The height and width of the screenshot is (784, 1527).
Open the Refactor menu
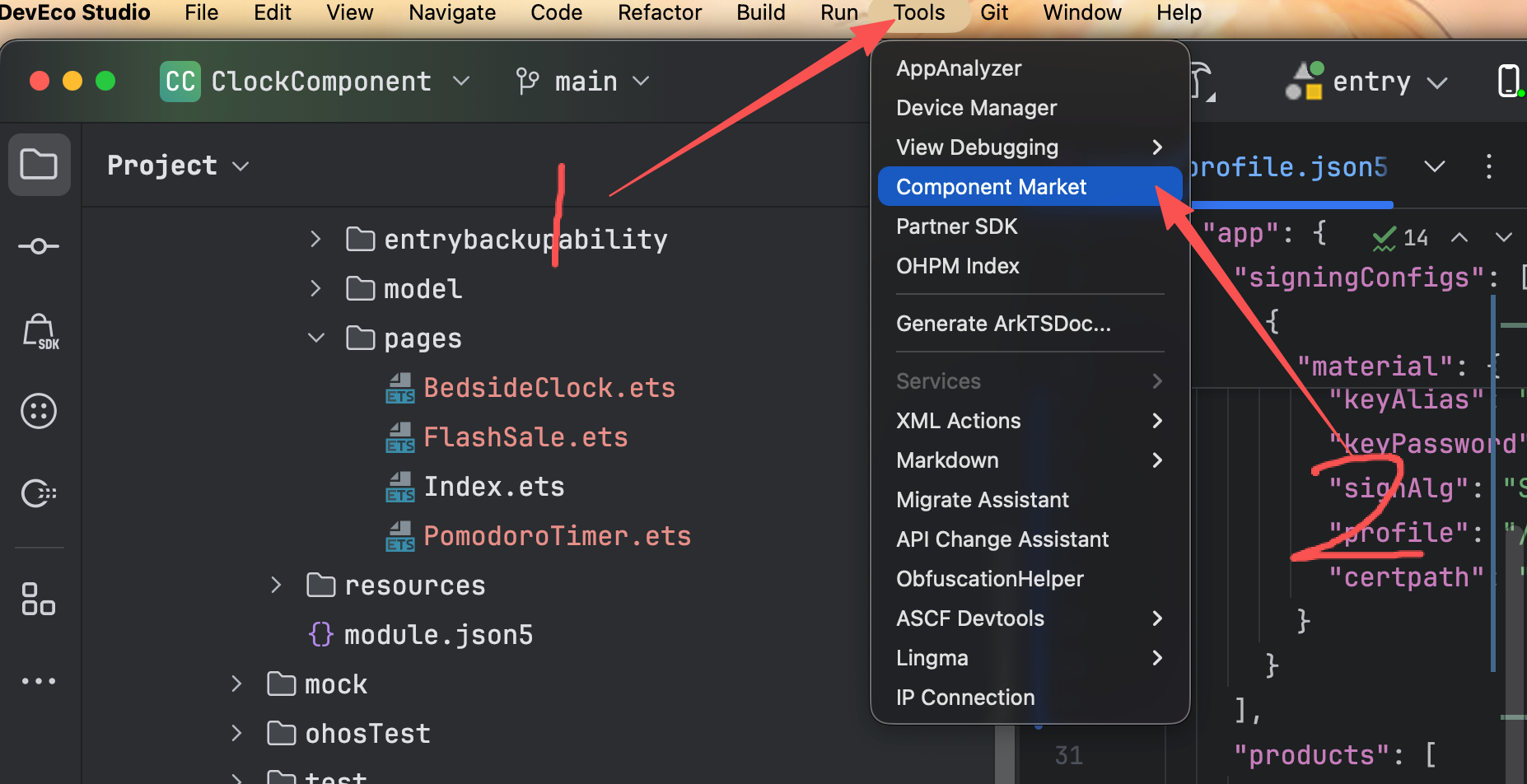660,12
